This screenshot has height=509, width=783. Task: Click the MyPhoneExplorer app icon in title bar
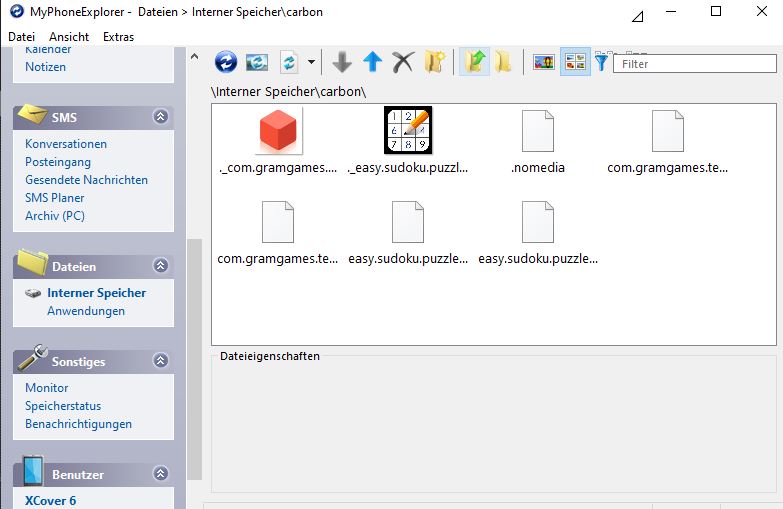[x=16, y=11]
